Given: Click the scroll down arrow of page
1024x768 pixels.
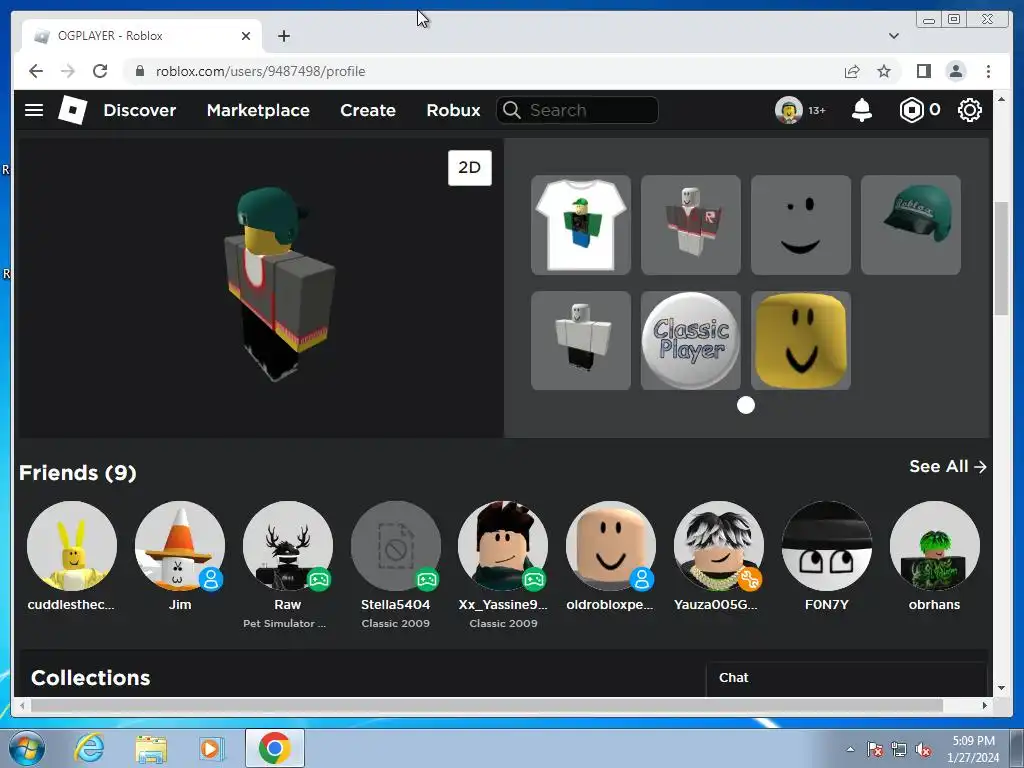Looking at the screenshot, I should click(1002, 688).
